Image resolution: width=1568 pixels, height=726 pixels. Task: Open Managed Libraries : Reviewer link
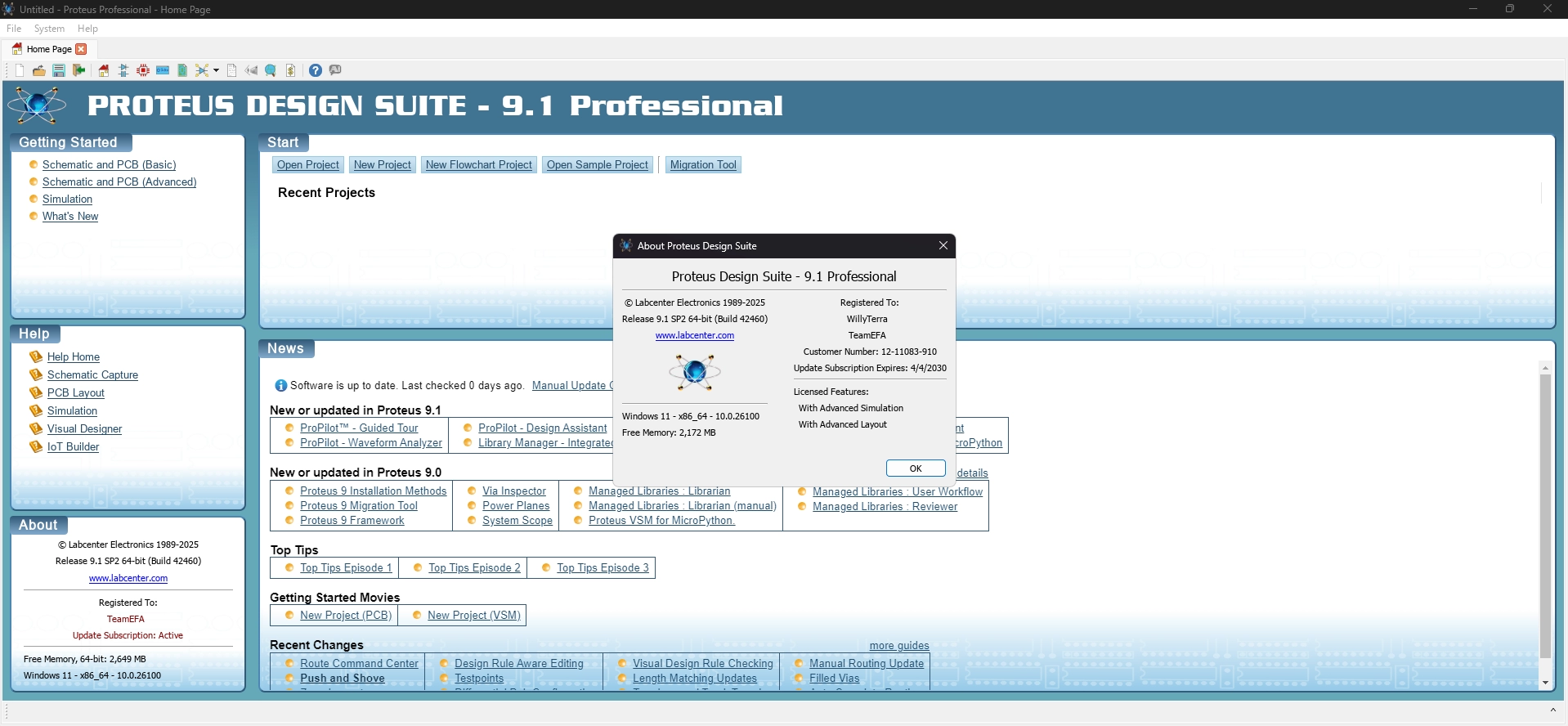coord(885,507)
